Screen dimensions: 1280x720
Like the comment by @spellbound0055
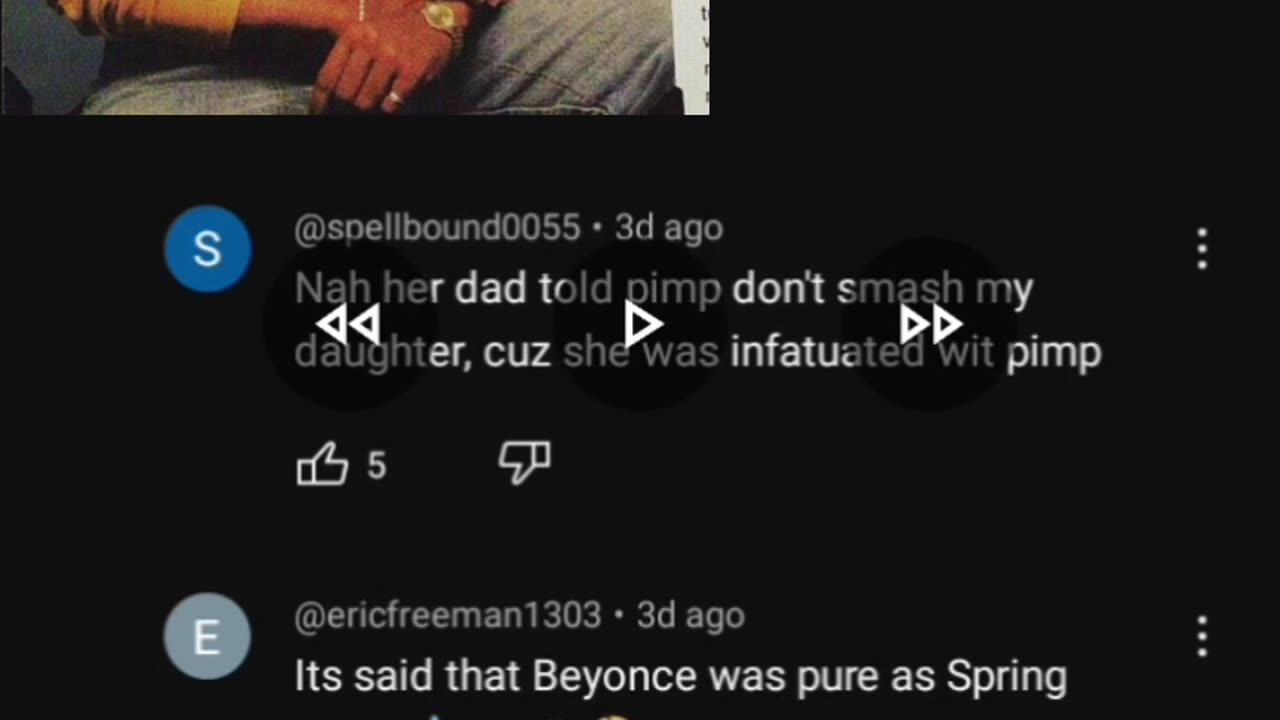pos(322,464)
